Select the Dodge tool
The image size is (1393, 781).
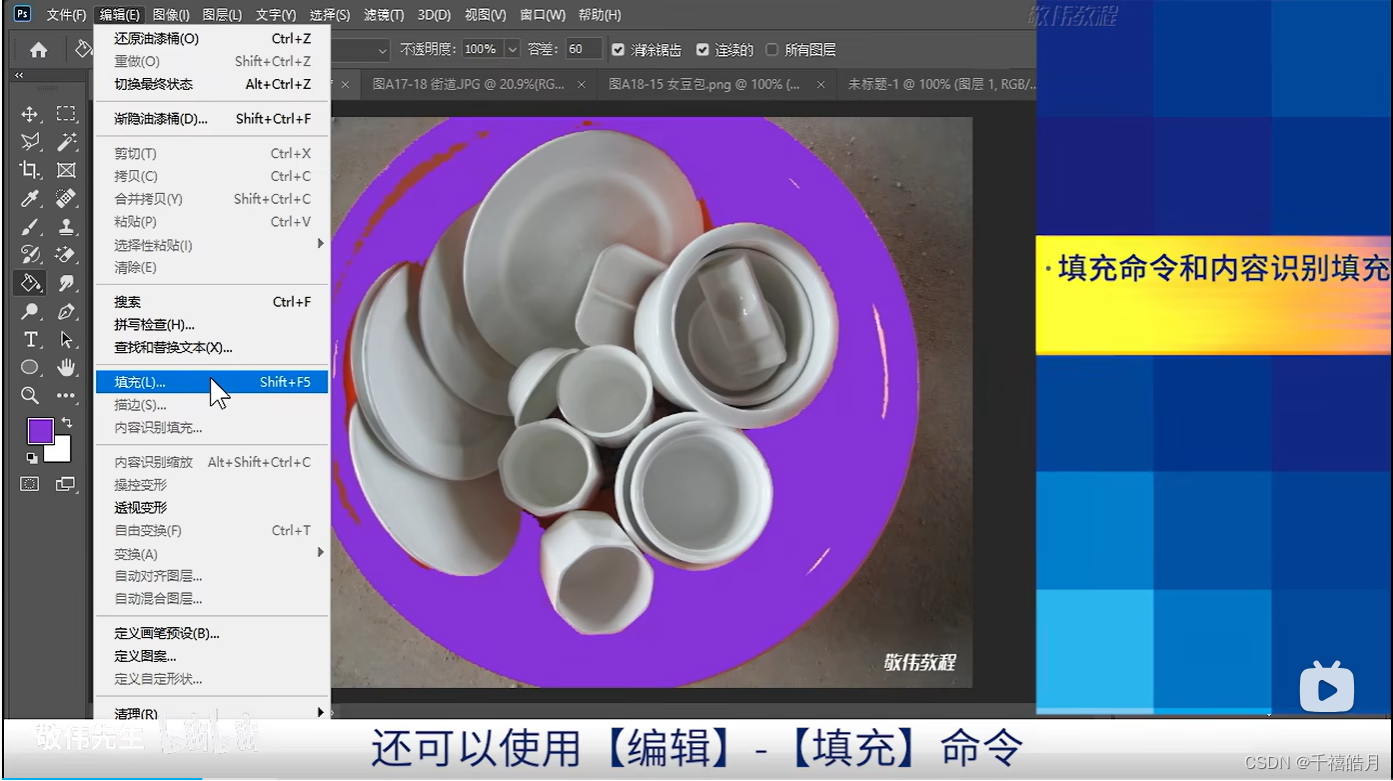[x=30, y=311]
